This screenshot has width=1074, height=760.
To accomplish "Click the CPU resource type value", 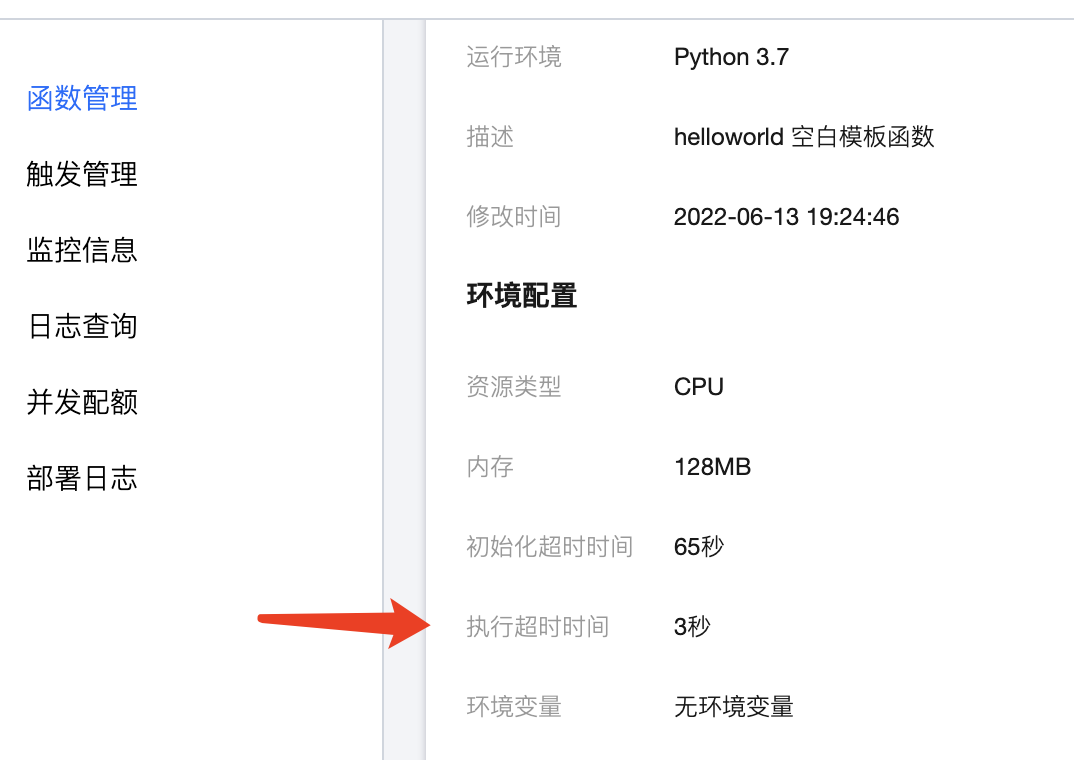I will [x=699, y=387].
